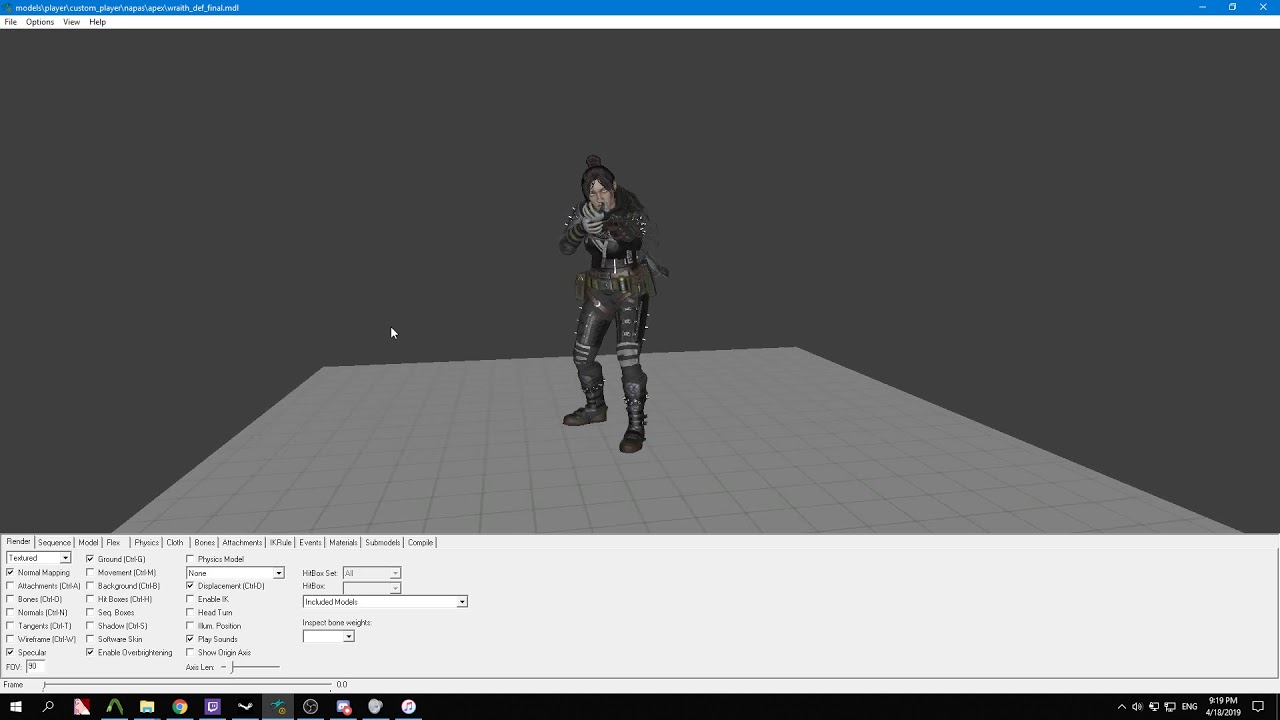Disable Normal Mapping checkbox

(x=10, y=573)
